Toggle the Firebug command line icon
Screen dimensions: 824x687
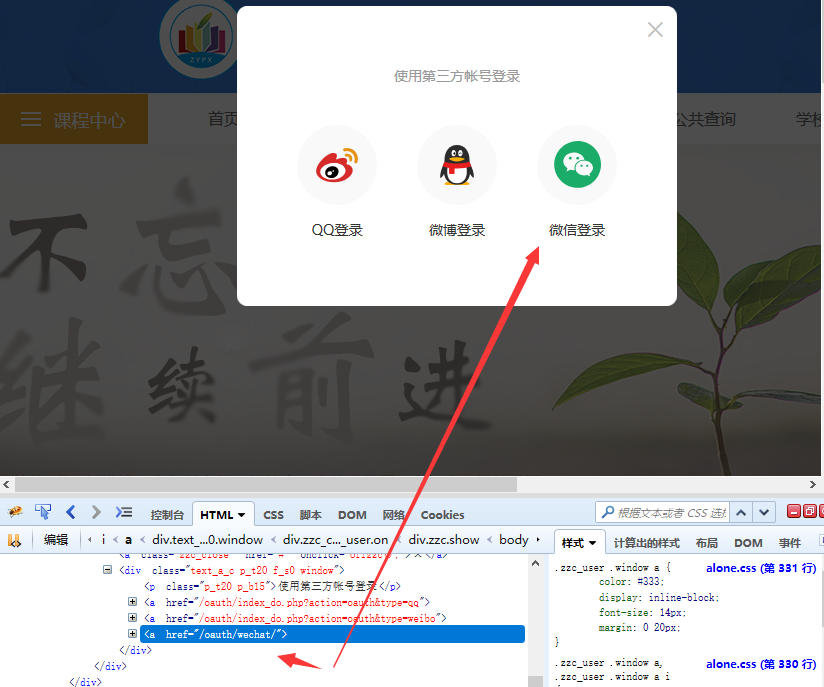123,513
